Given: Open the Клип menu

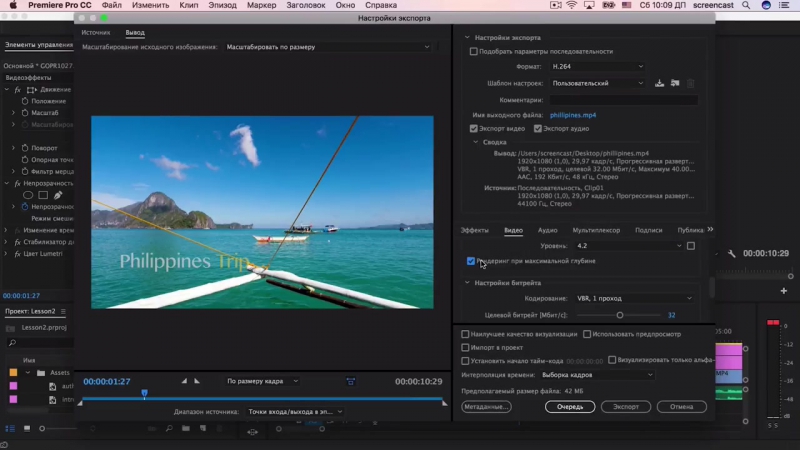Looking at the screenshot, I should 189,5.
